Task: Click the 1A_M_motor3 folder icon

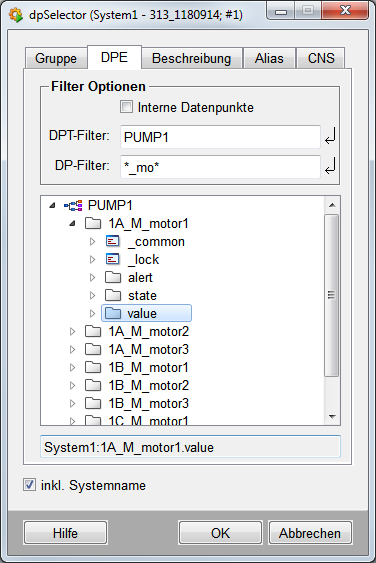Action: tap(93, 349)
